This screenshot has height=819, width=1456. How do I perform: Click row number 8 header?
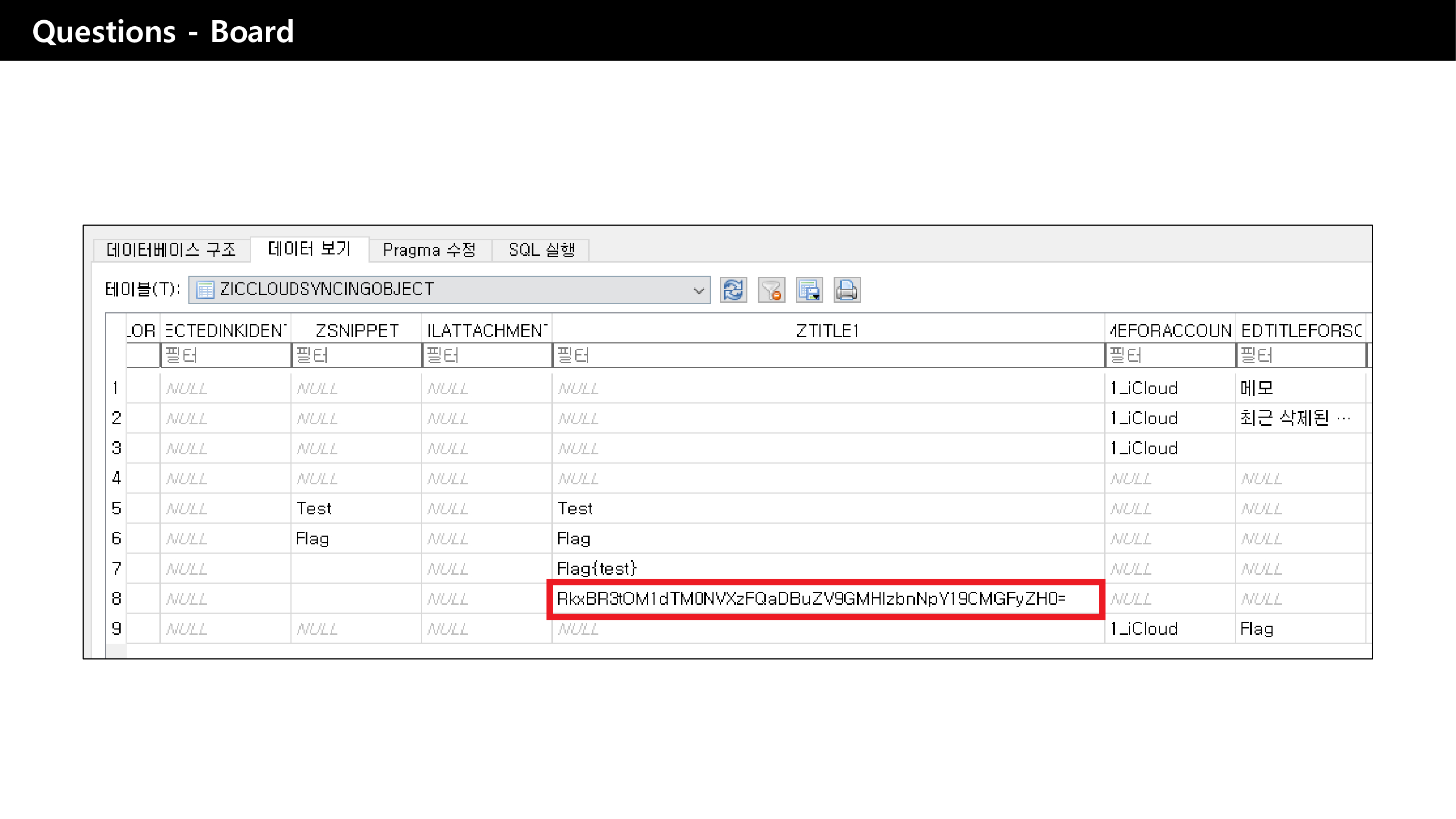click(116, 598)
